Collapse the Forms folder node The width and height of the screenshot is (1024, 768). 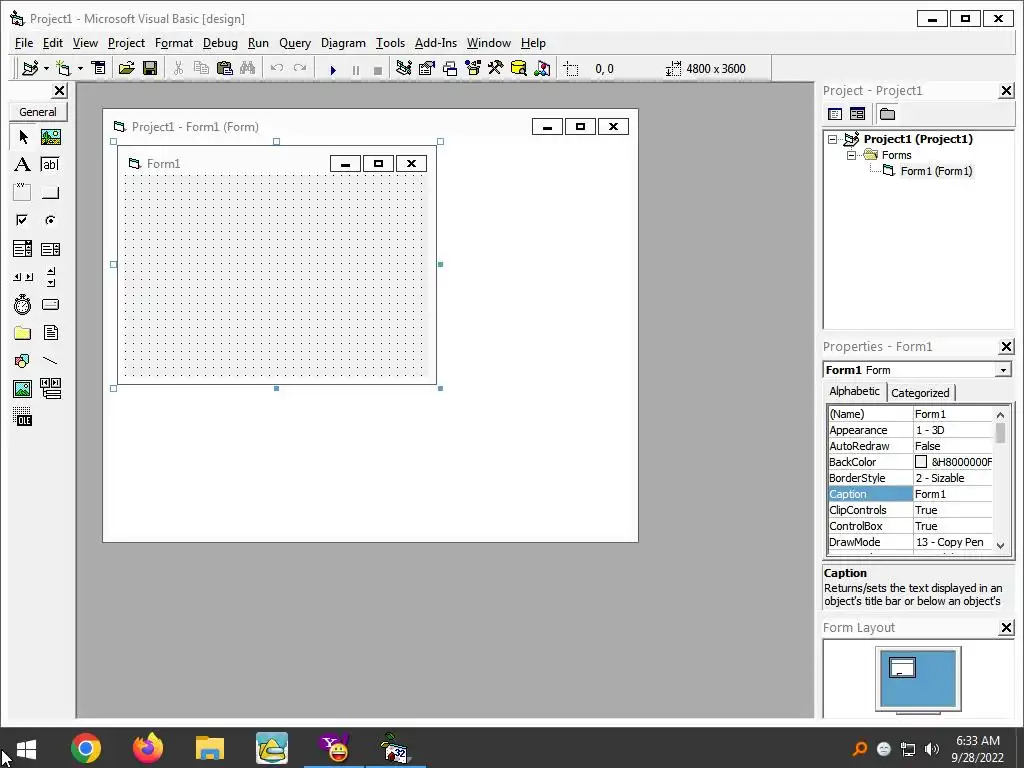pos(851,155)
